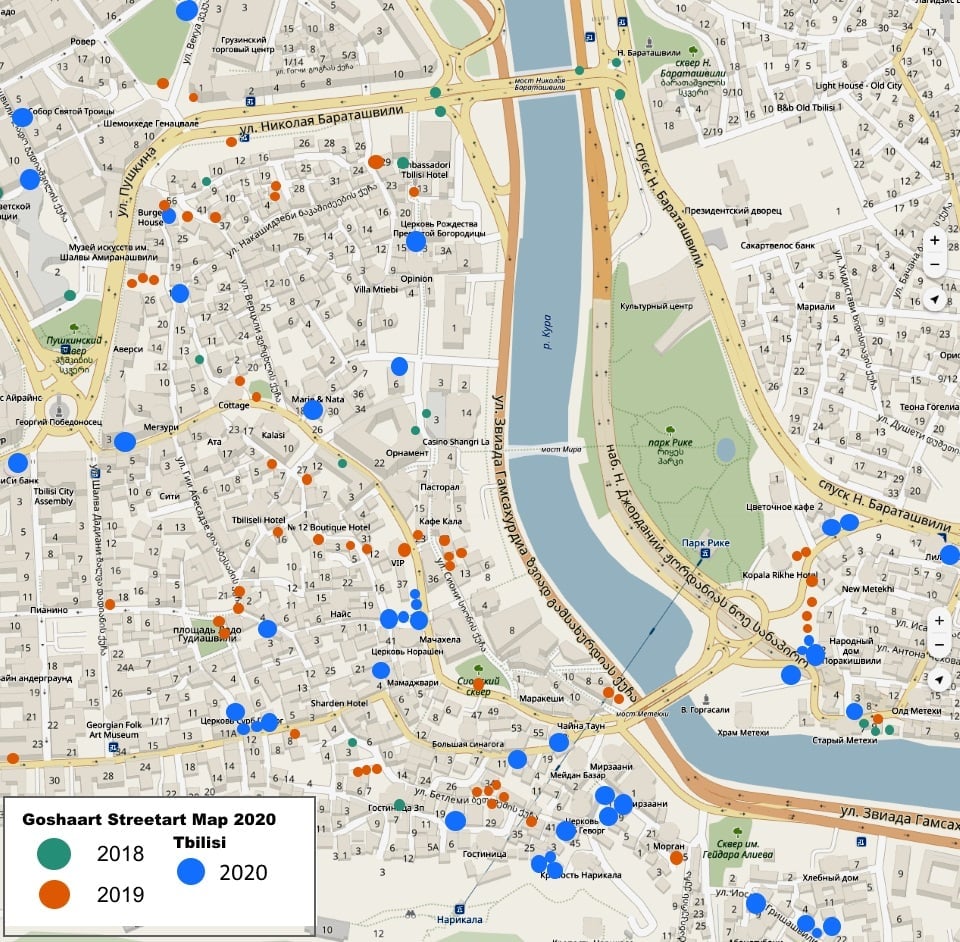Viewport: 960px width, 942px height.
Task: Click the transit icon beside Georgian Folk Art Museum
Action: point(113,747)
